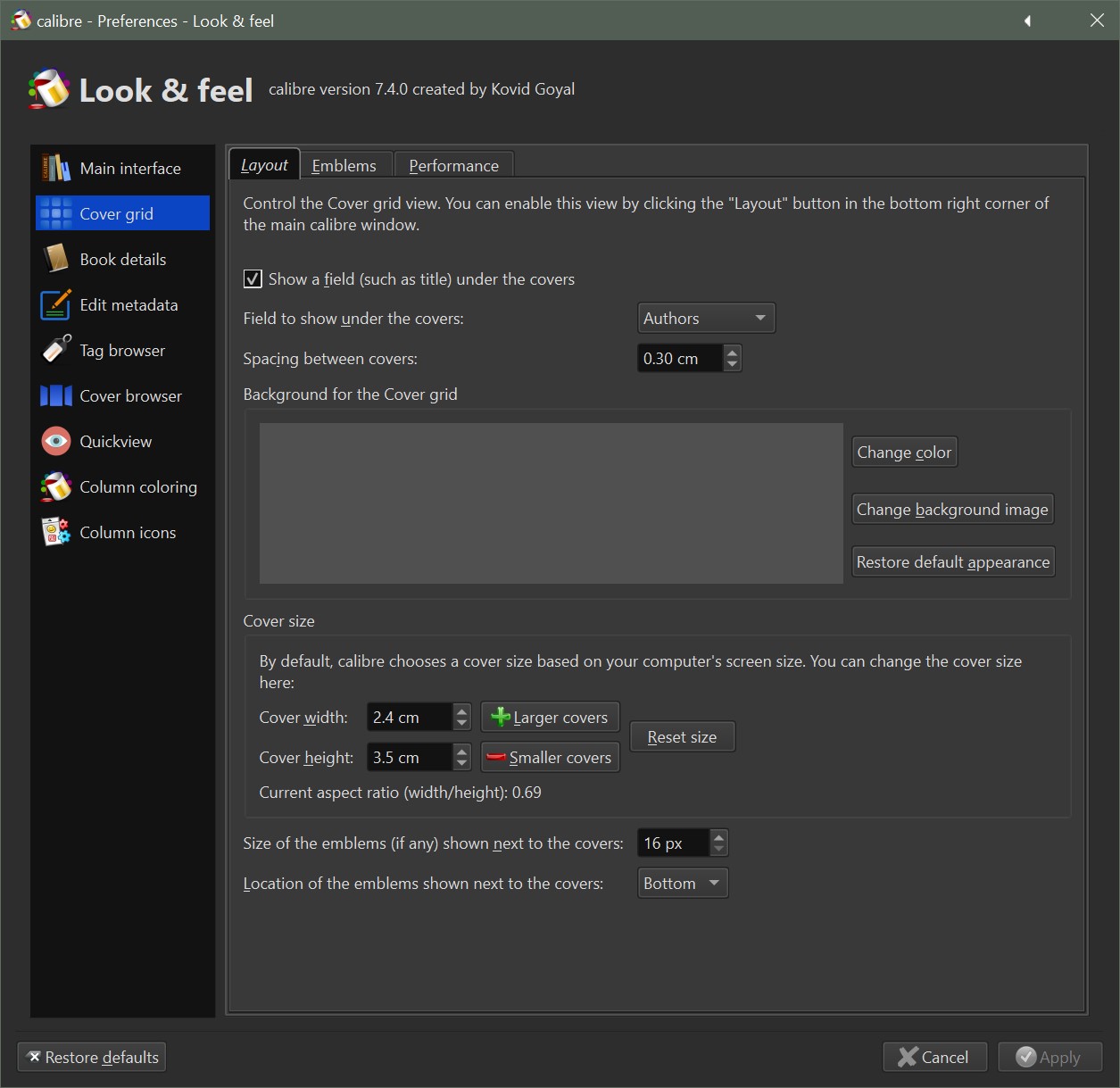Go to Edit metadata settings
This screenshot has height=1088, width=1120.
coord(123,304)
